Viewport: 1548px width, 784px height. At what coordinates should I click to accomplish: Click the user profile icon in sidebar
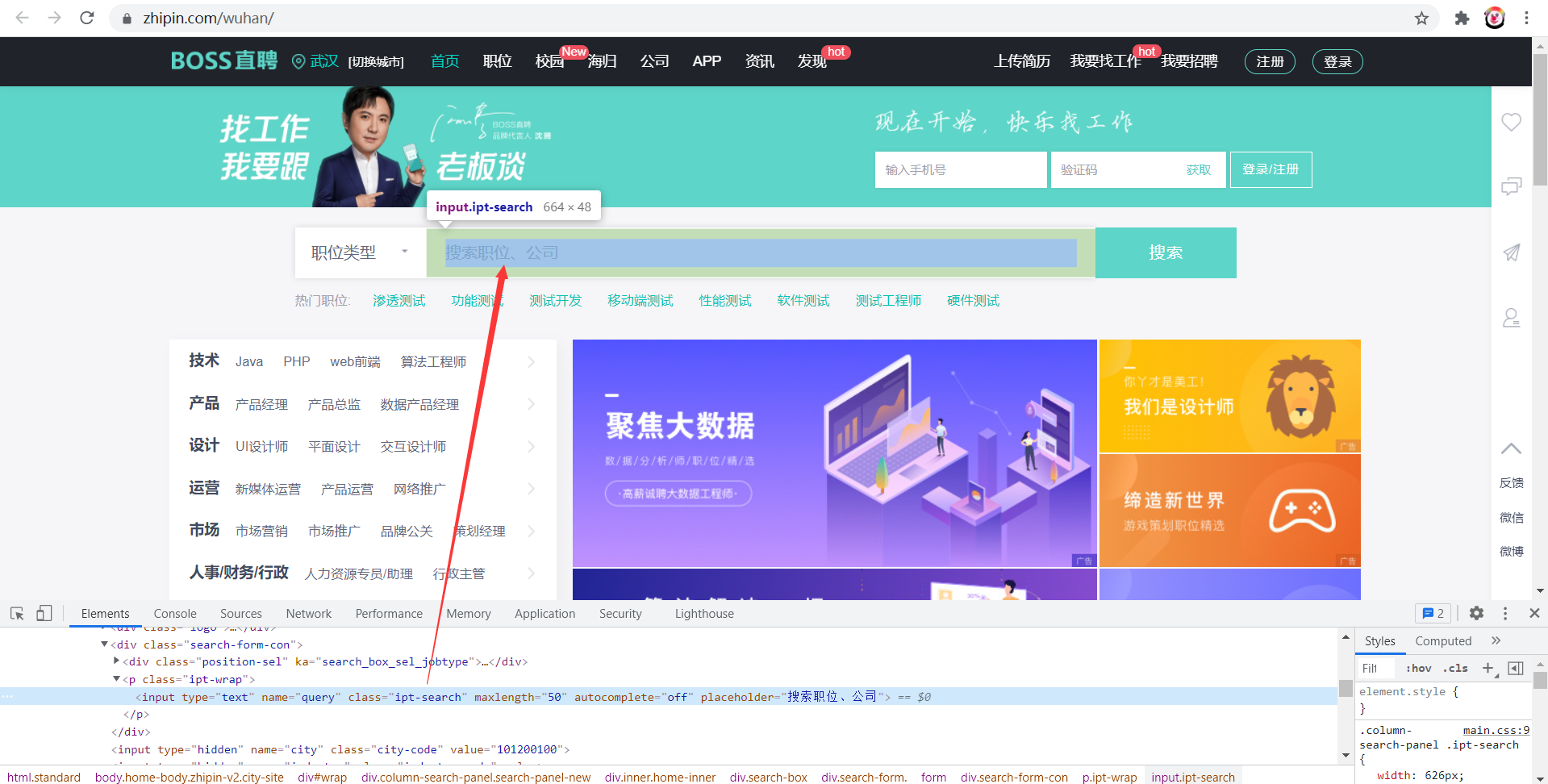1511,318
